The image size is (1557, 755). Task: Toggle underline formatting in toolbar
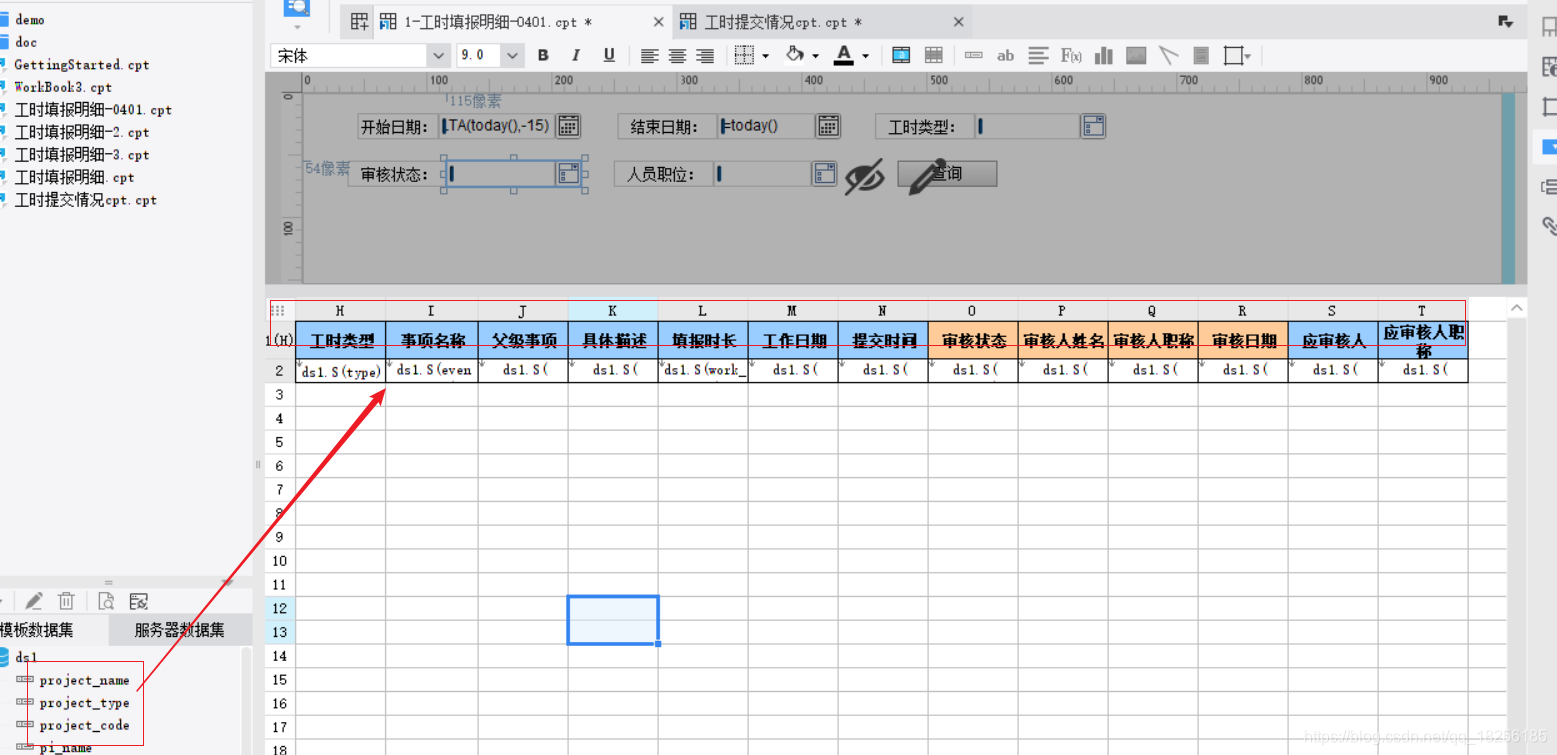(609, 55)
